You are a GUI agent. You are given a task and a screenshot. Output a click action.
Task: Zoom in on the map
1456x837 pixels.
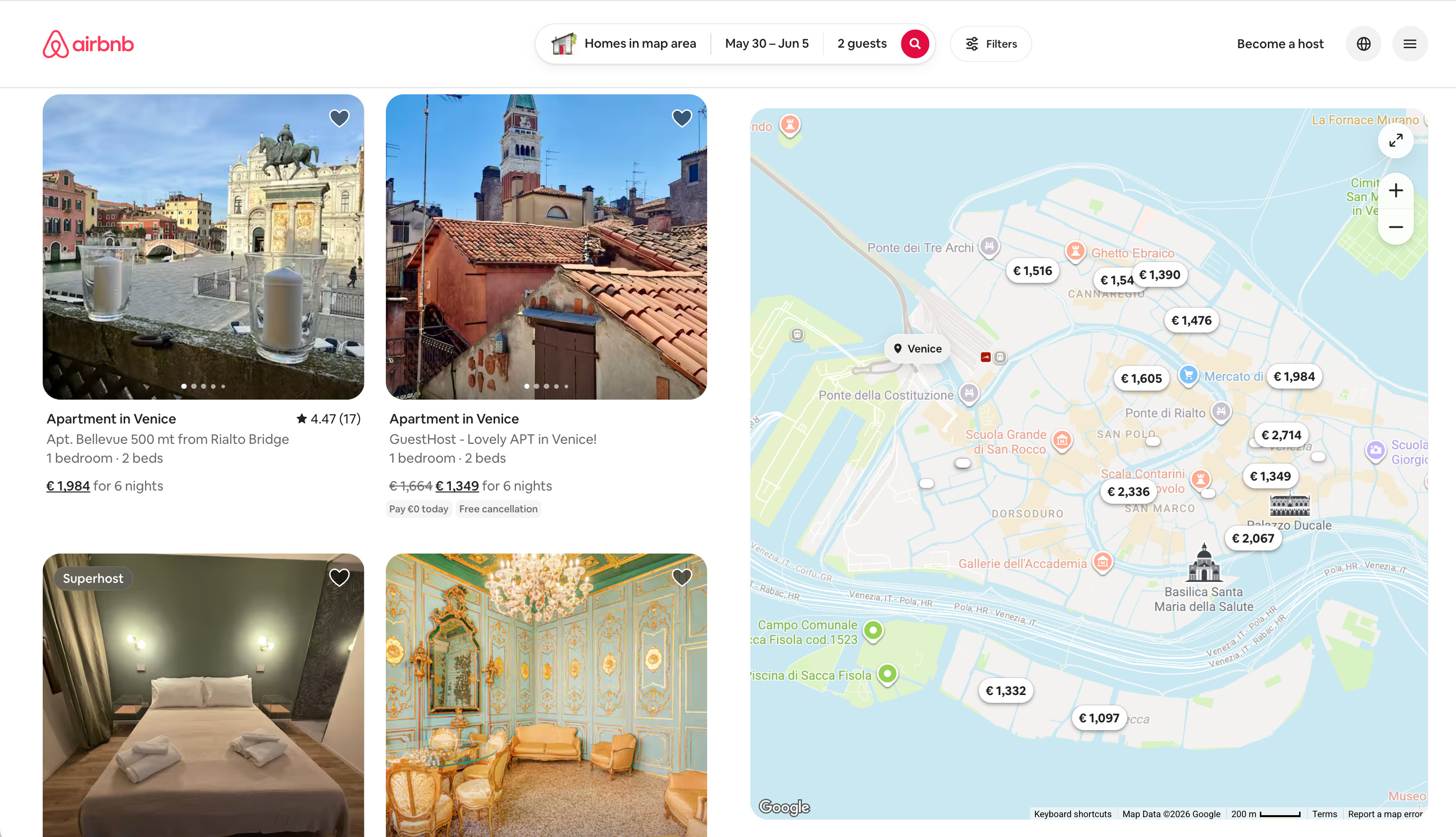coord(1395,191)
